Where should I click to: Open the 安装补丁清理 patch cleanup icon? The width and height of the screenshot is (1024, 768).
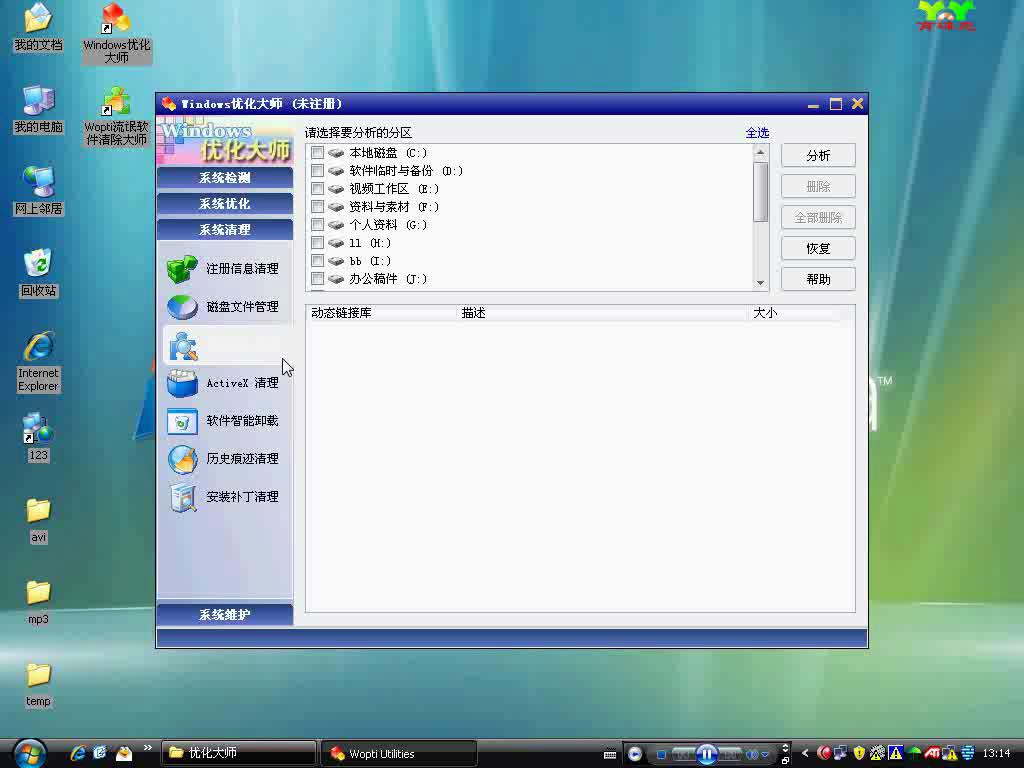(x=182, y=498)
